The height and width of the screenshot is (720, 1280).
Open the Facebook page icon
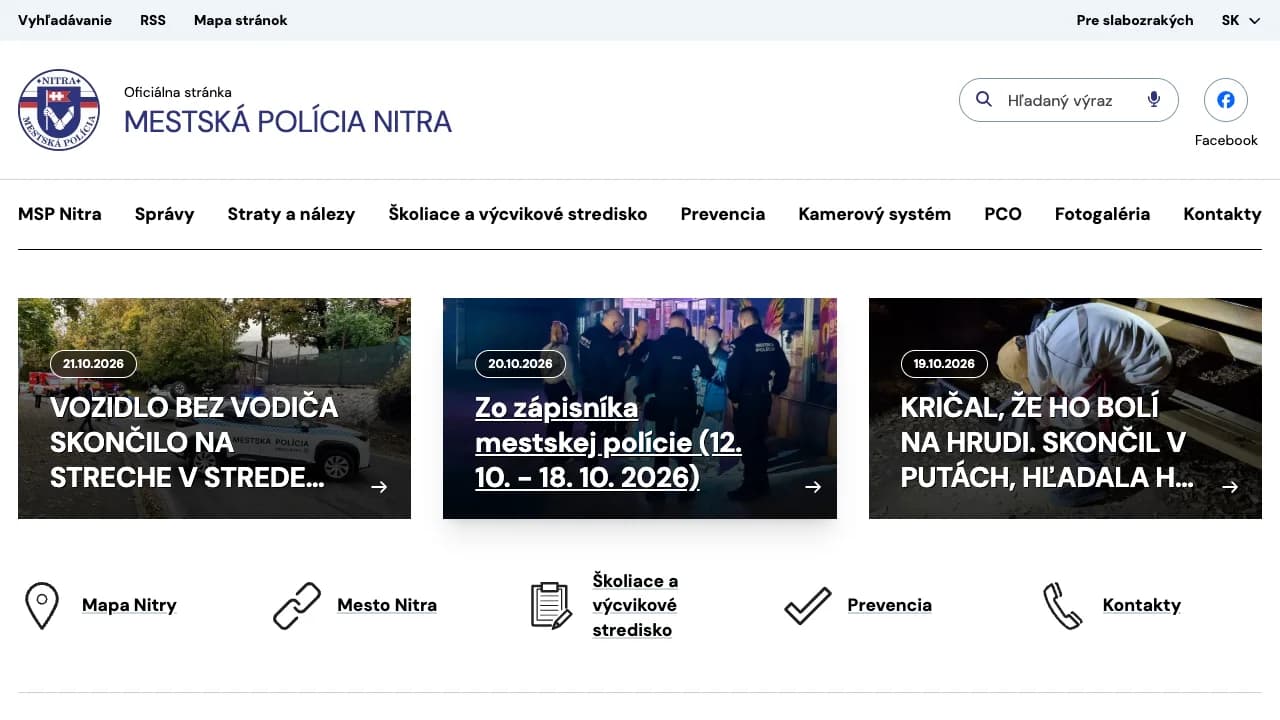click(1226, 100)
